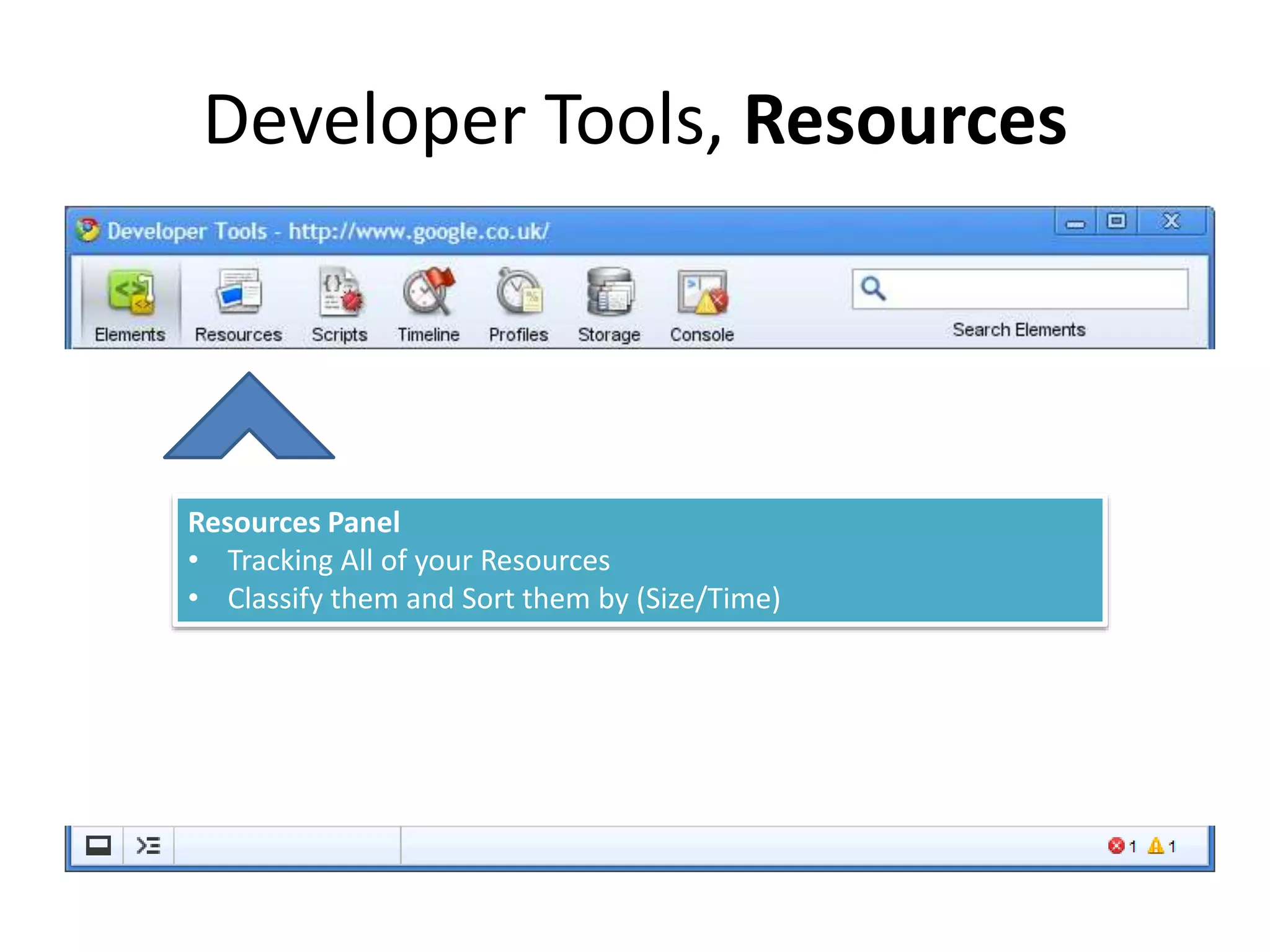This screenshot has width=1270, height=952.
Task: Click the Search Elements input field
Action: click(1020, 289)
